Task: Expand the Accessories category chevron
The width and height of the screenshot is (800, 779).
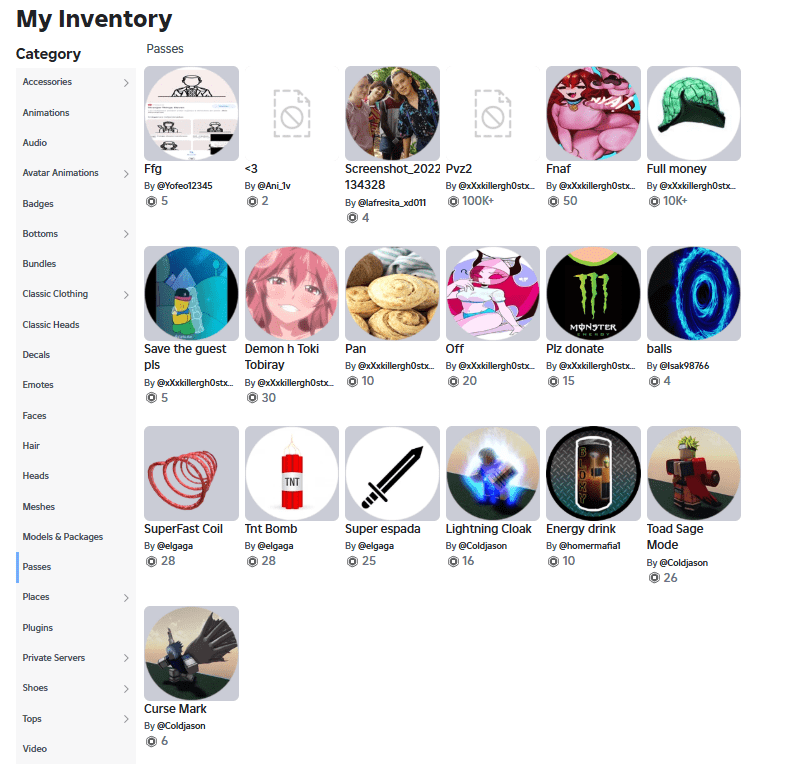Action: (x=126, y=83)
